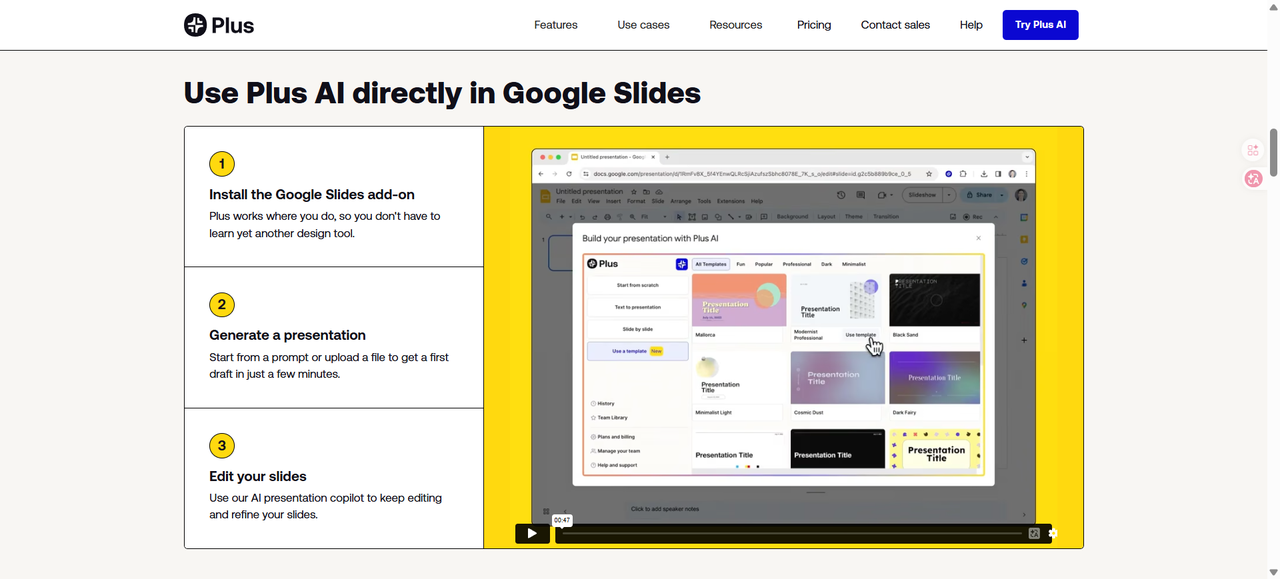1280x579 pixels.
Task: Click the Share button in Google Slides
Action: coord(984,195)
